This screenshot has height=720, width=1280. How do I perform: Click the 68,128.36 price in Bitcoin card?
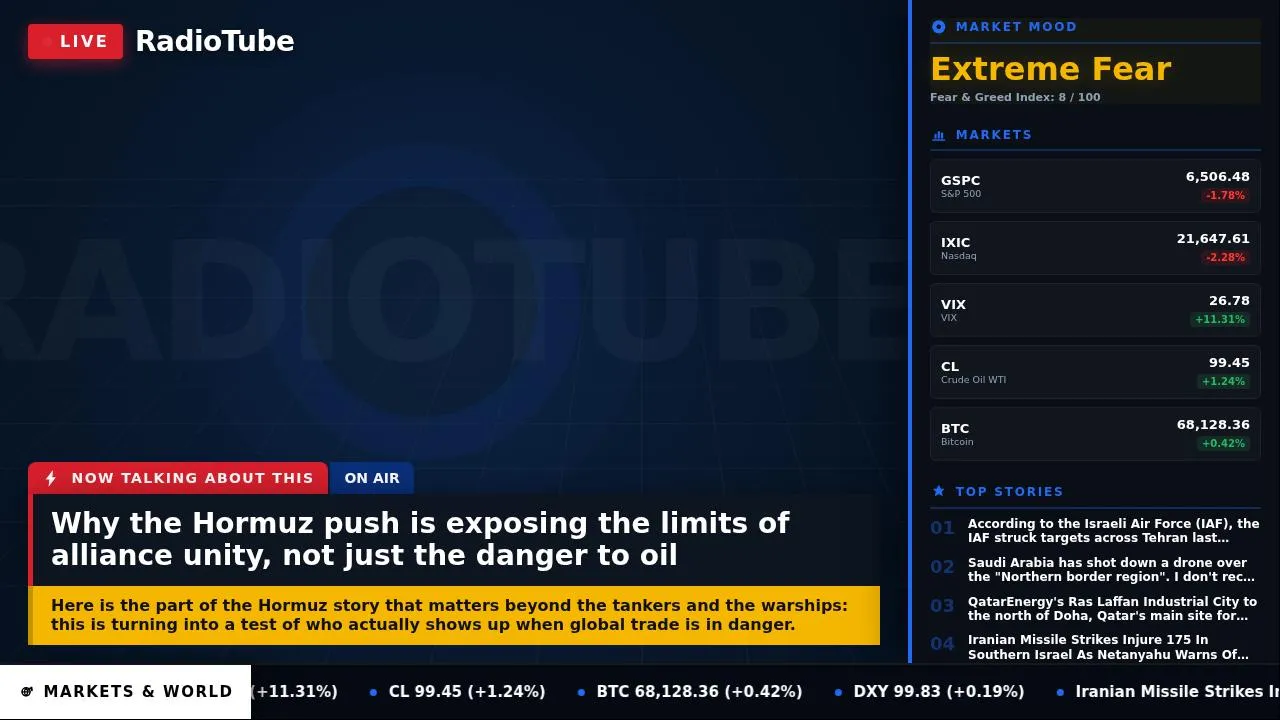click(1213, 425)
